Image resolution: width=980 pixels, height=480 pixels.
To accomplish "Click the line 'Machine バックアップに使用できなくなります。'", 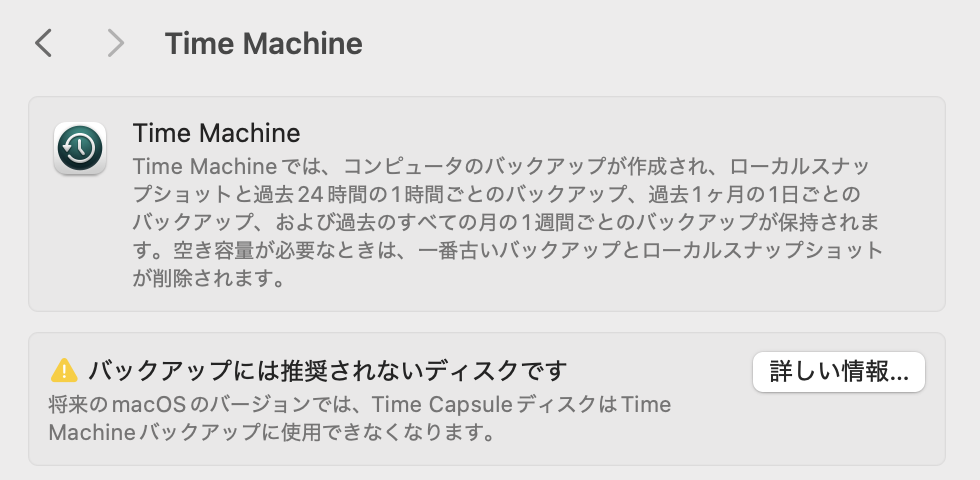I will (x=272, y=432).
